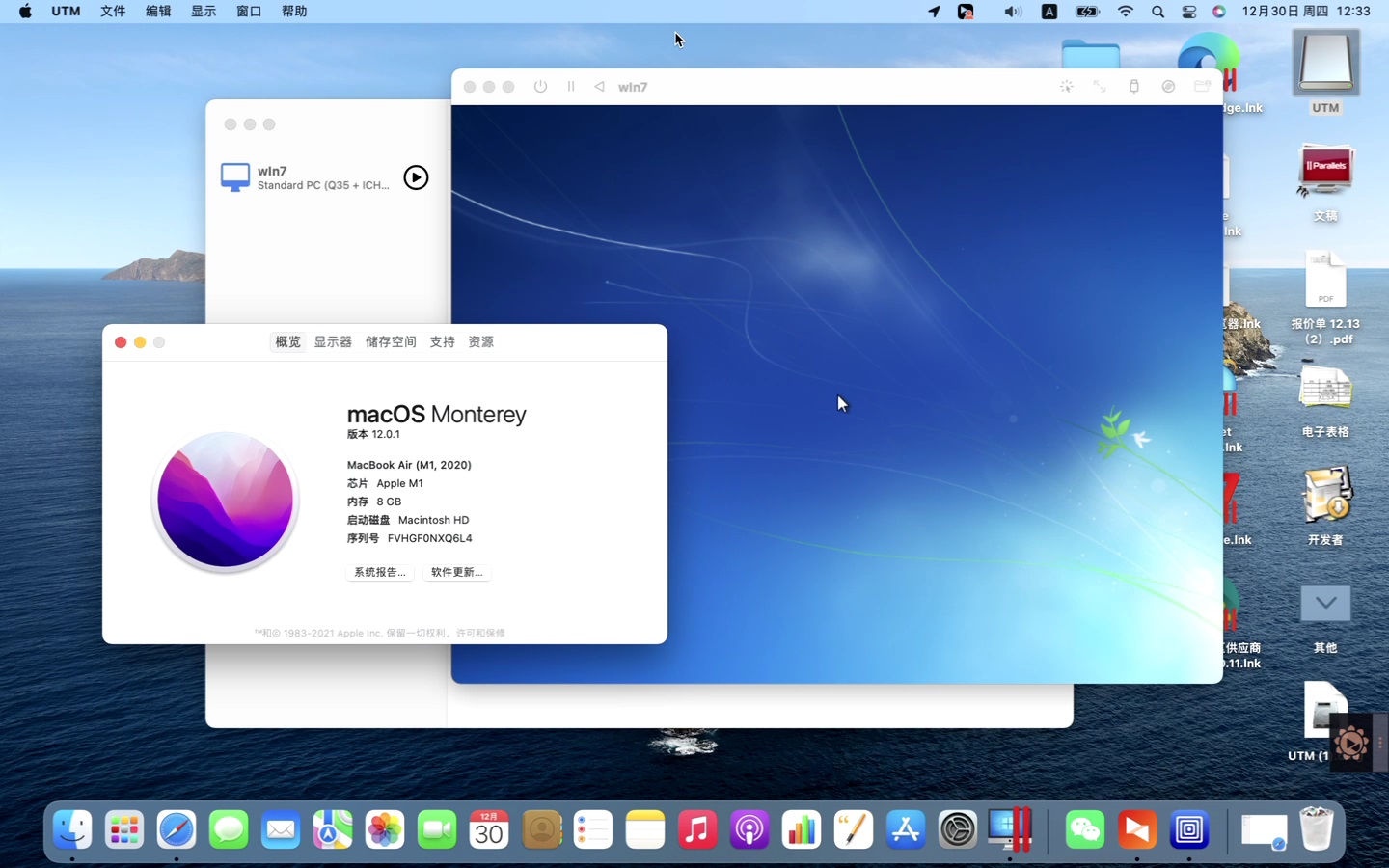Switch to the 储存空间 tab

391,341
